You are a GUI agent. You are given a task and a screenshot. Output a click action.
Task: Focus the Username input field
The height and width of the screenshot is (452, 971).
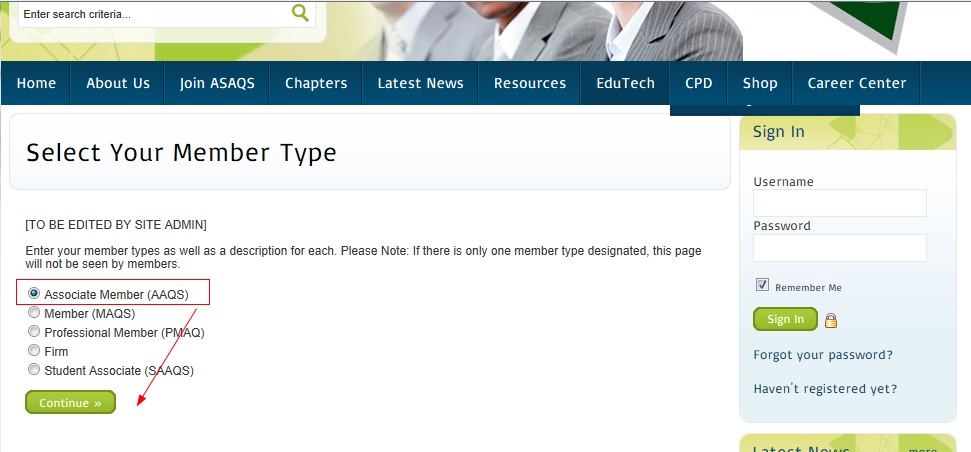839,203
